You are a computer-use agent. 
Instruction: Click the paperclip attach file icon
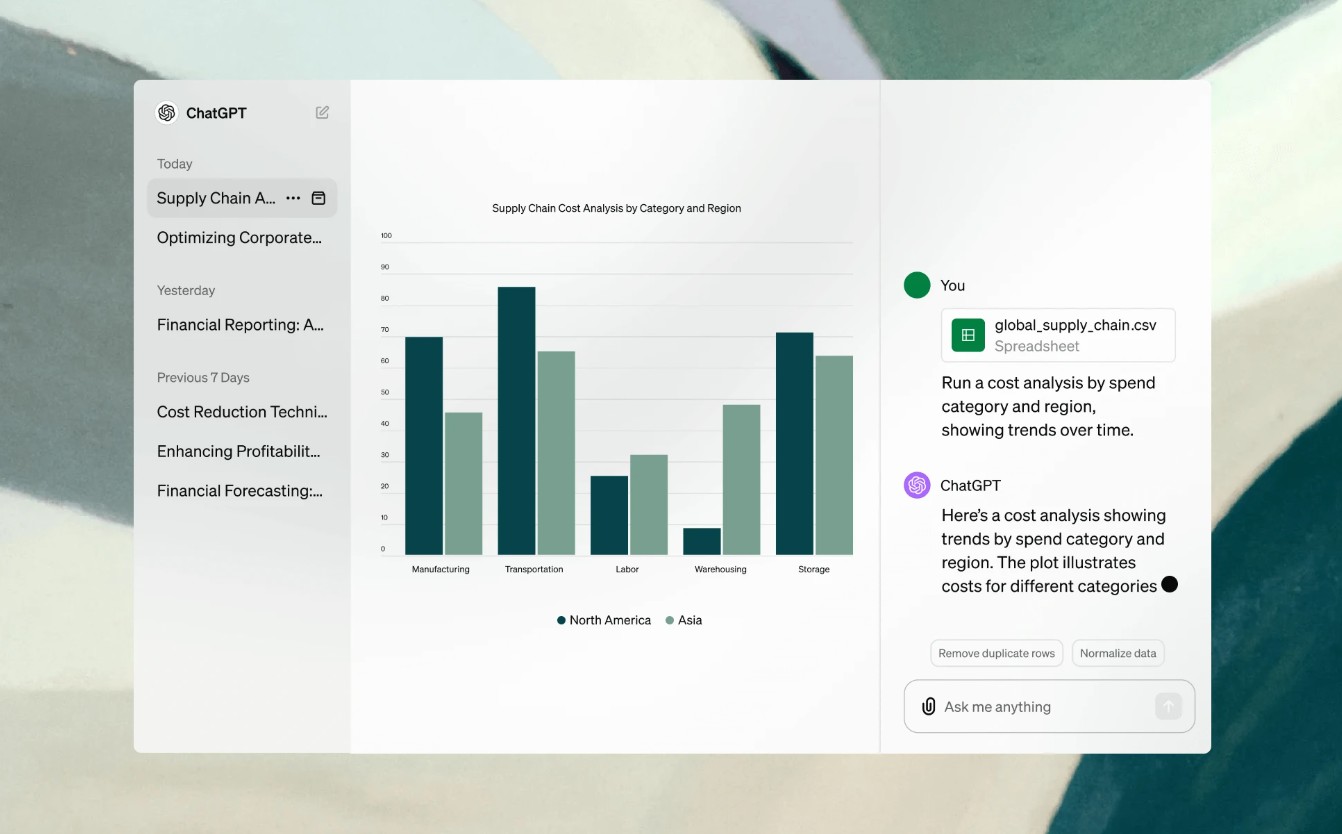click(928, 707)
